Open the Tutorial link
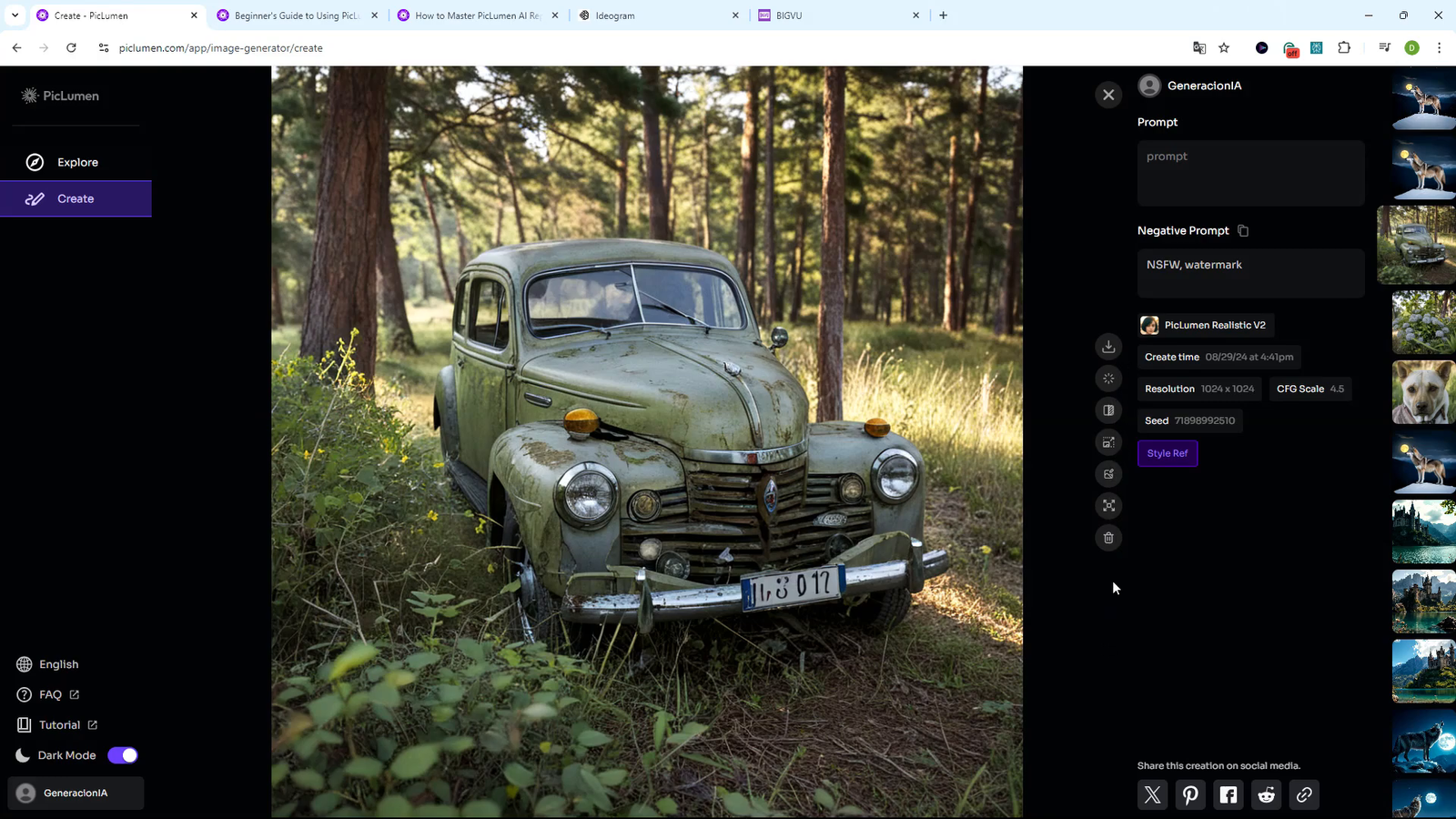Screen dimensions: 1456x819 click(x=60, y=725)
